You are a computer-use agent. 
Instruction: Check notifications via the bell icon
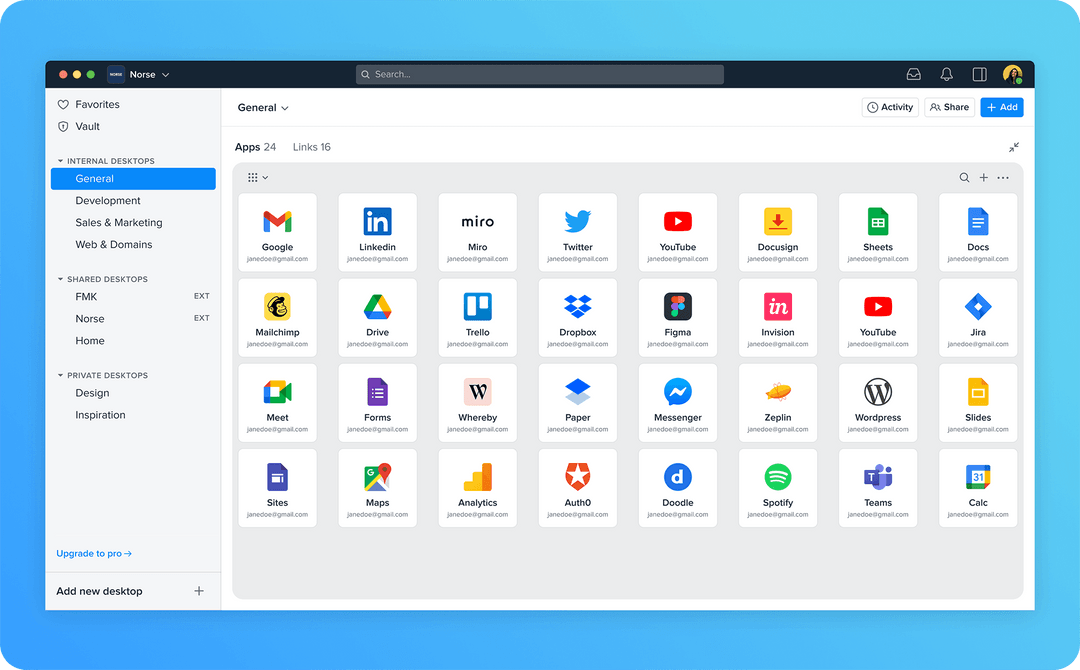click(946, 73)
